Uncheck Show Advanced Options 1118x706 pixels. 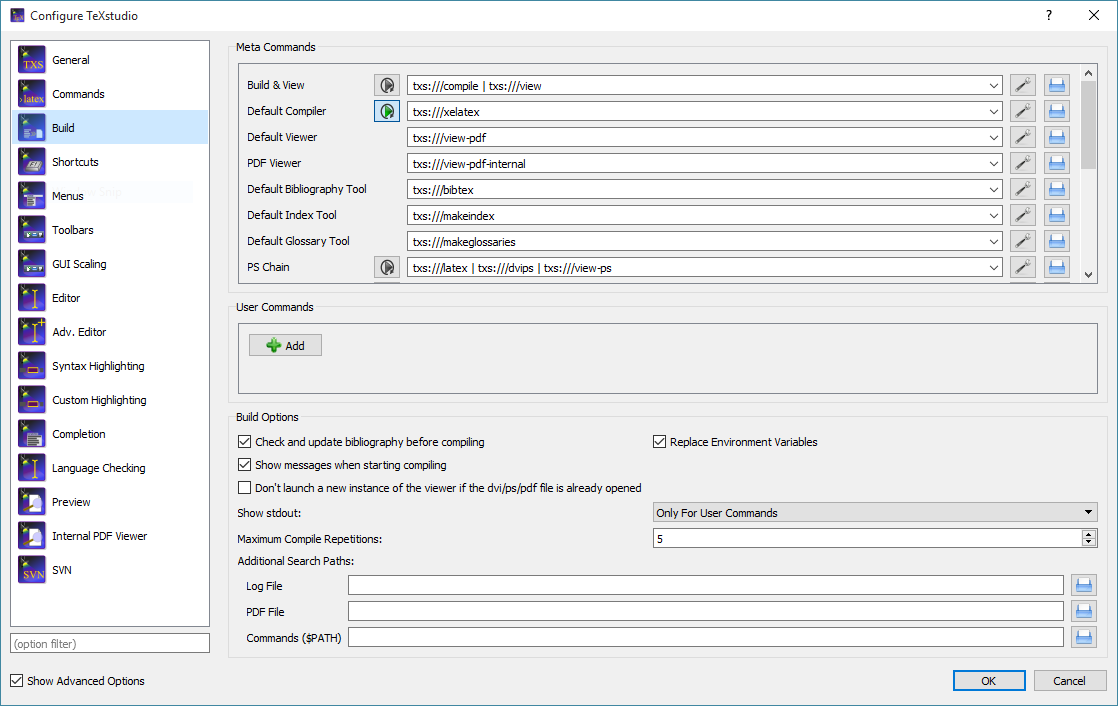coord(16,681)
